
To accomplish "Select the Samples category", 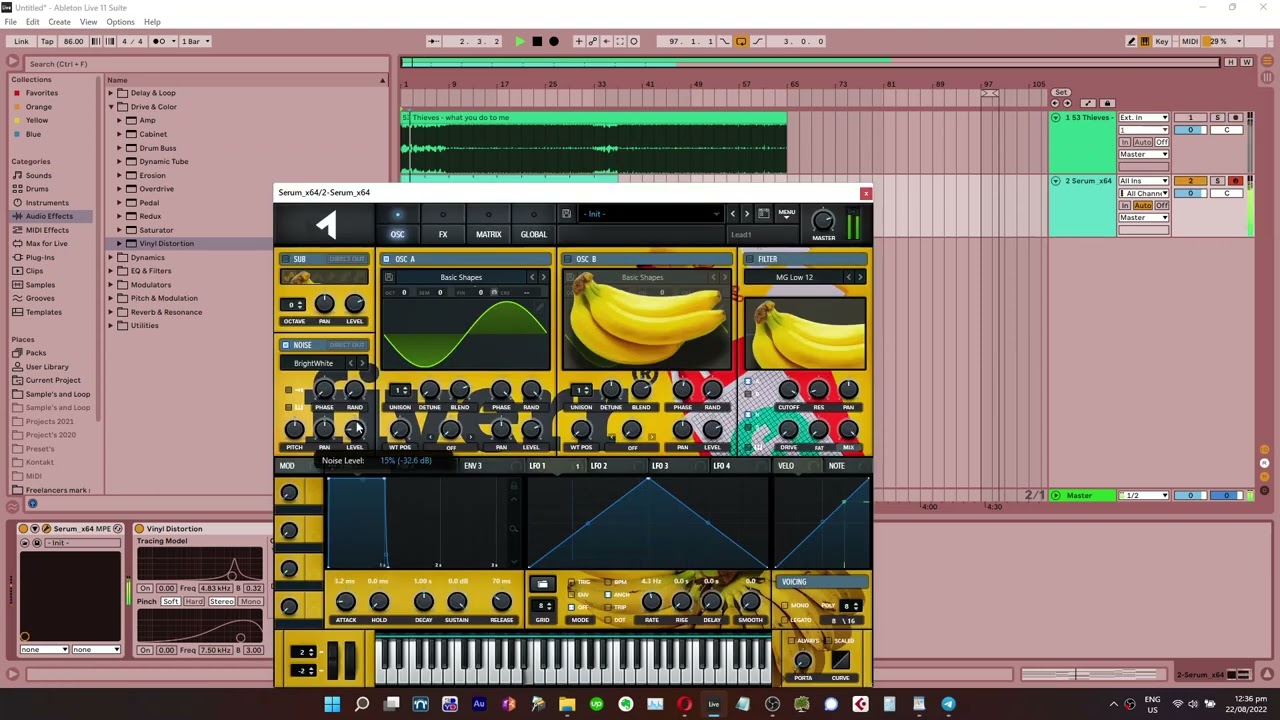I will [40, 285].
